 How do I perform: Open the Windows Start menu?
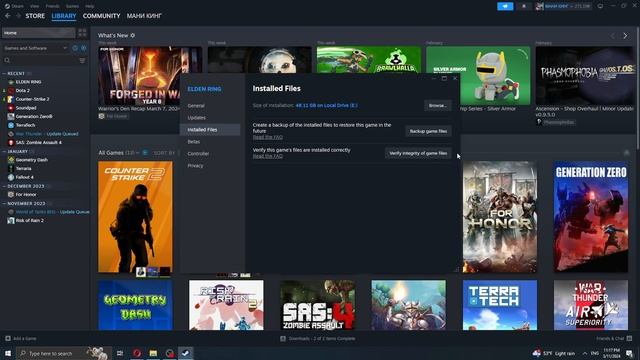pos(8,353)
